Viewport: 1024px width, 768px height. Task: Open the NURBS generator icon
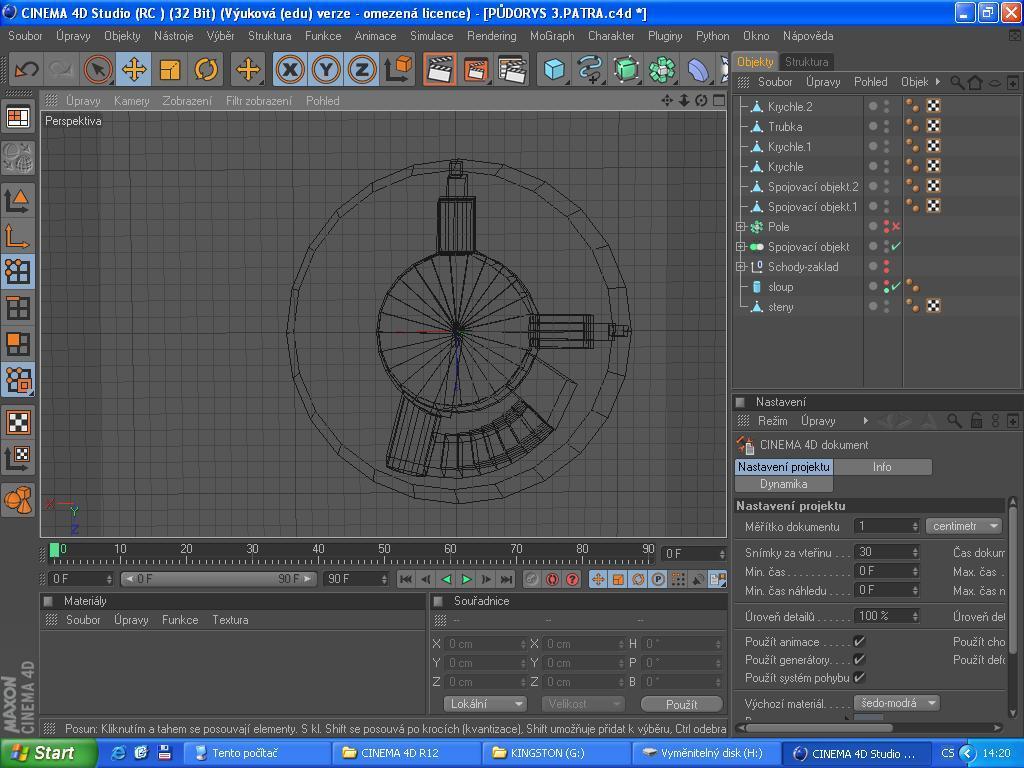coord(626,69)
